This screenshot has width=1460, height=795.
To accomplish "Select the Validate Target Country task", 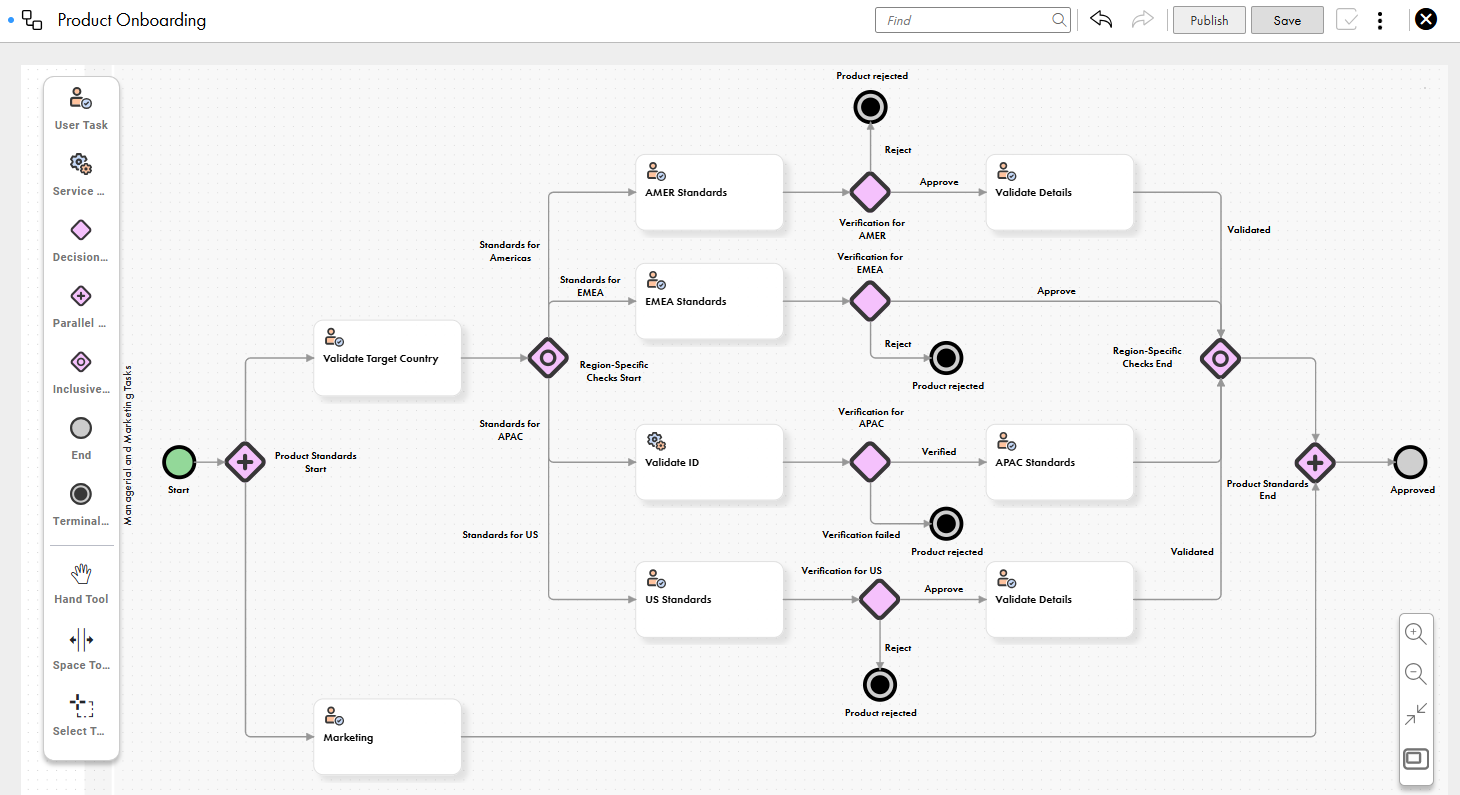I will (x=387, y=358).
